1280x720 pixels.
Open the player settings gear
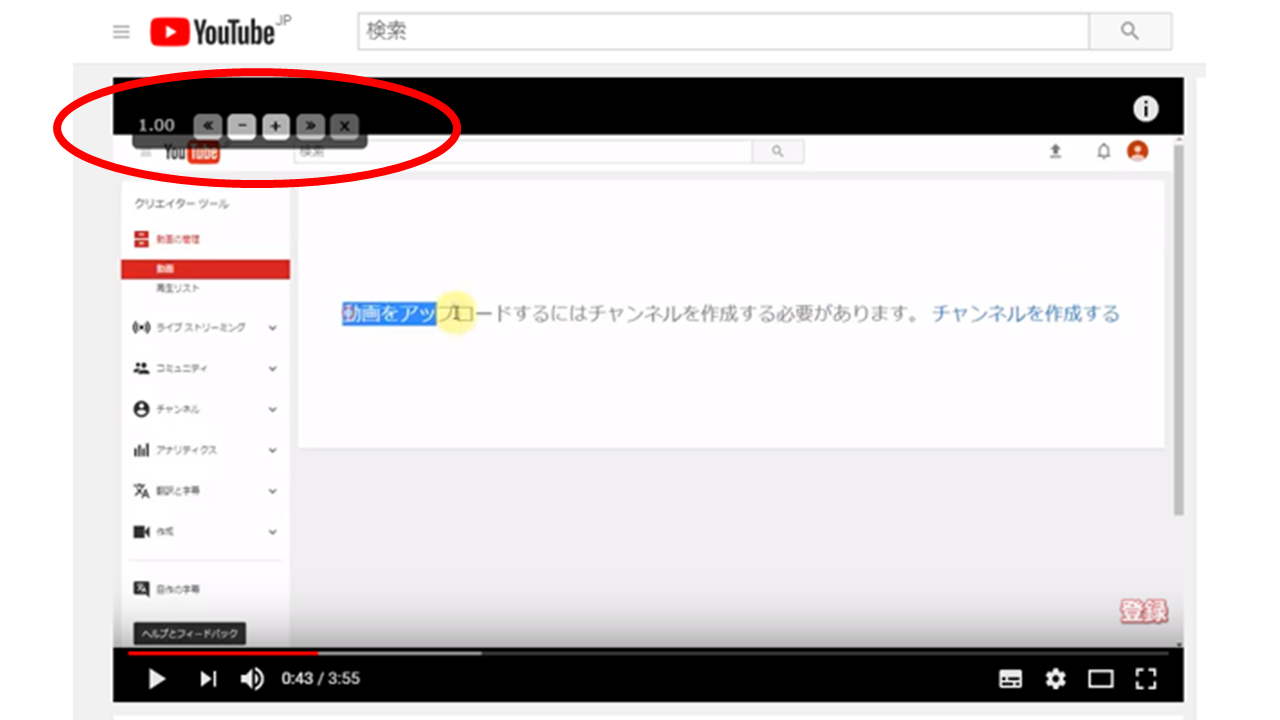point(1056,679)
